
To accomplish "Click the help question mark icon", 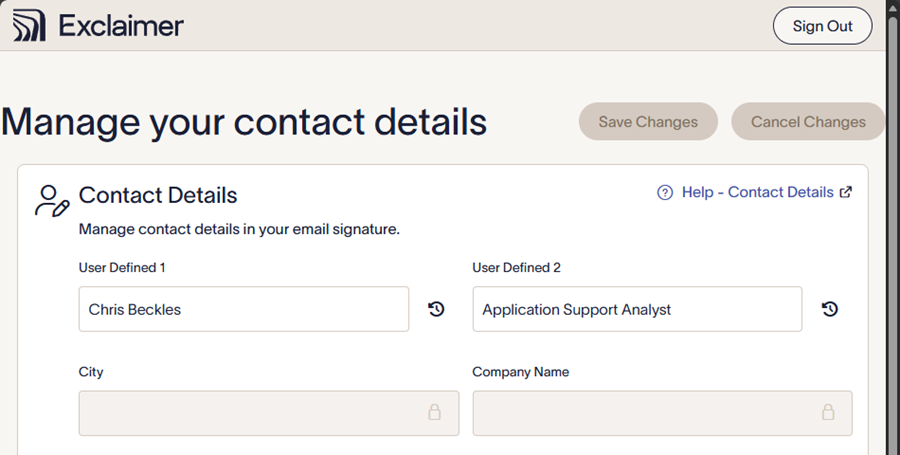I will pos(665,193).
